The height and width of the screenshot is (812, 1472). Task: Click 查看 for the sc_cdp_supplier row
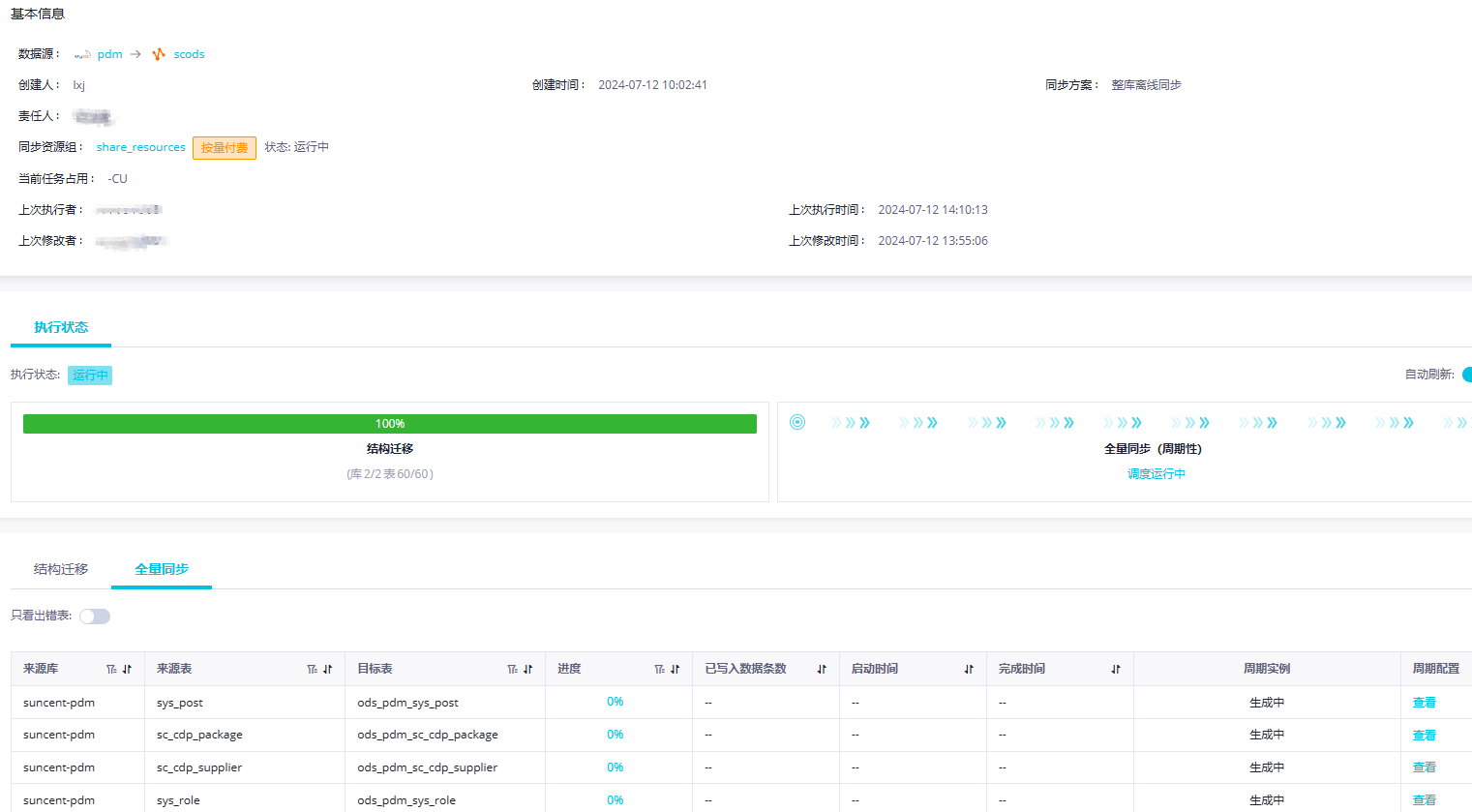1425,767
